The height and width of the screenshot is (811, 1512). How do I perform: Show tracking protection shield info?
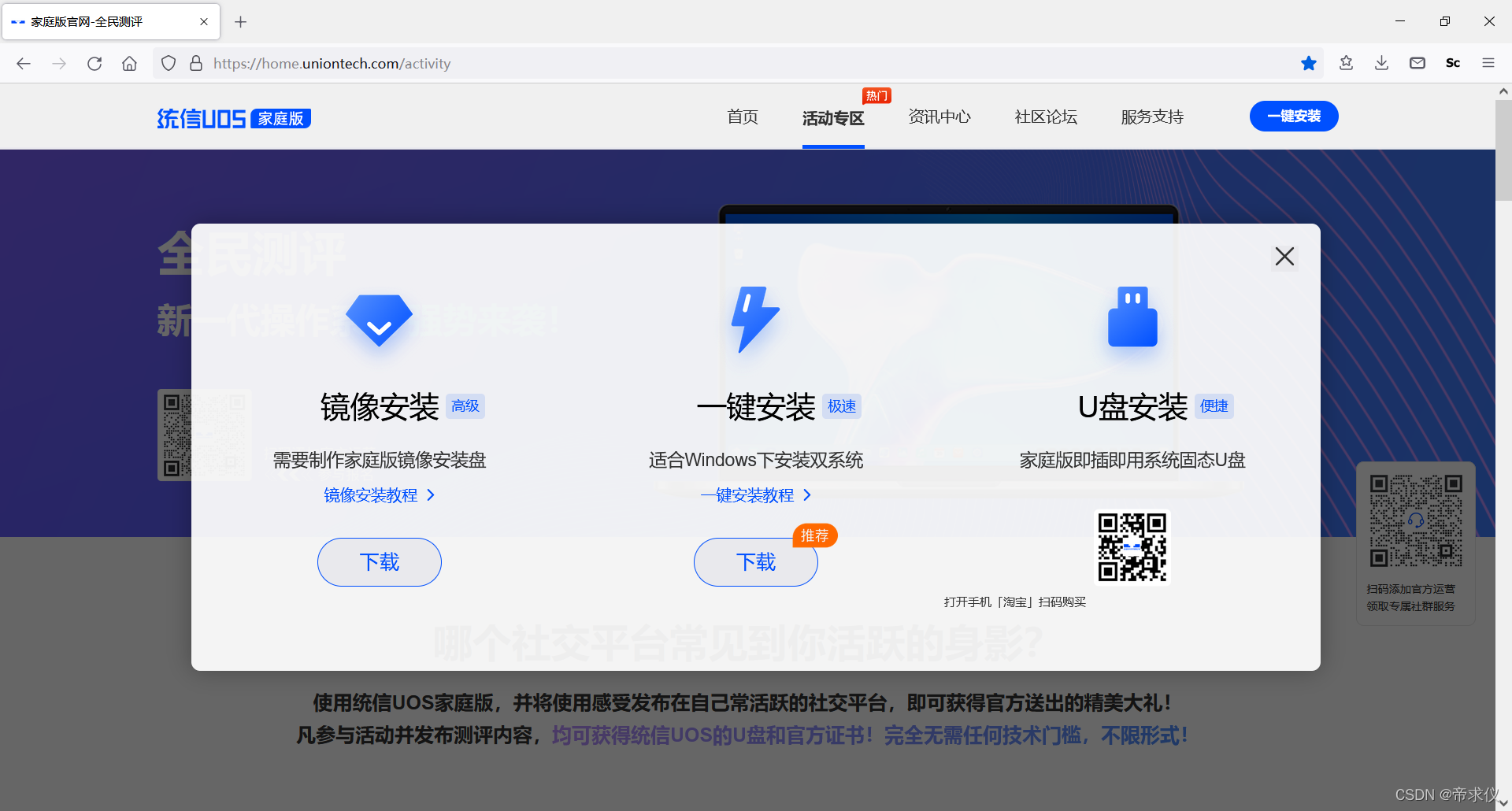pos(169,64)
